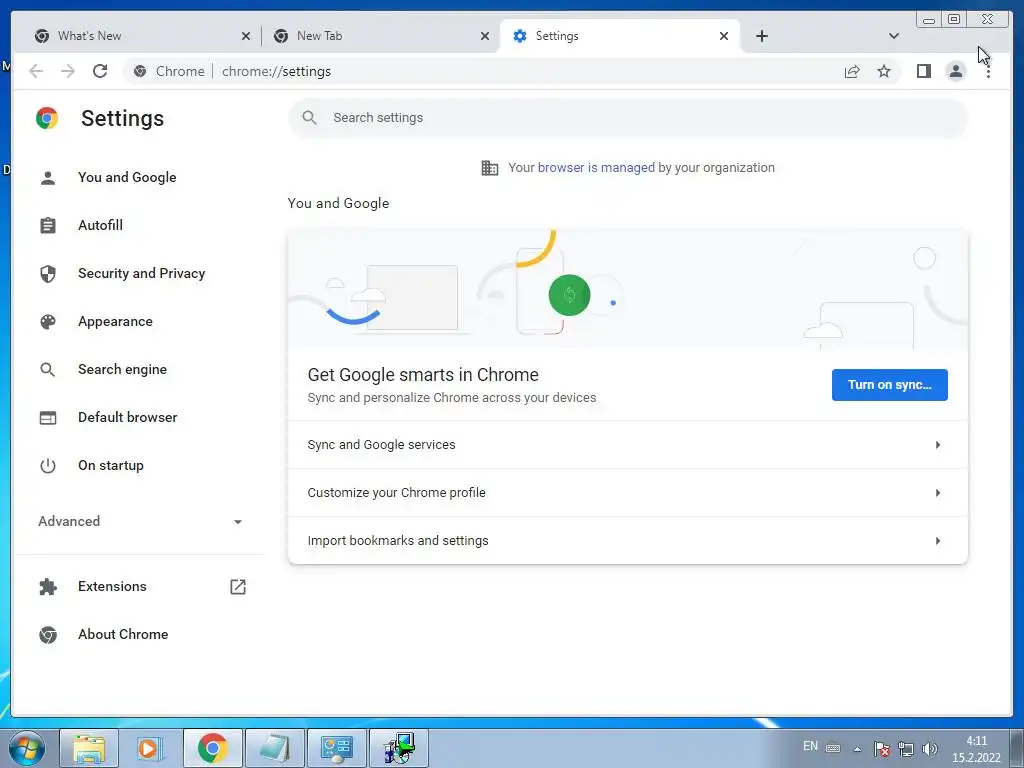
Task: Click the forward navigation arrow
Action: point(68,71)
